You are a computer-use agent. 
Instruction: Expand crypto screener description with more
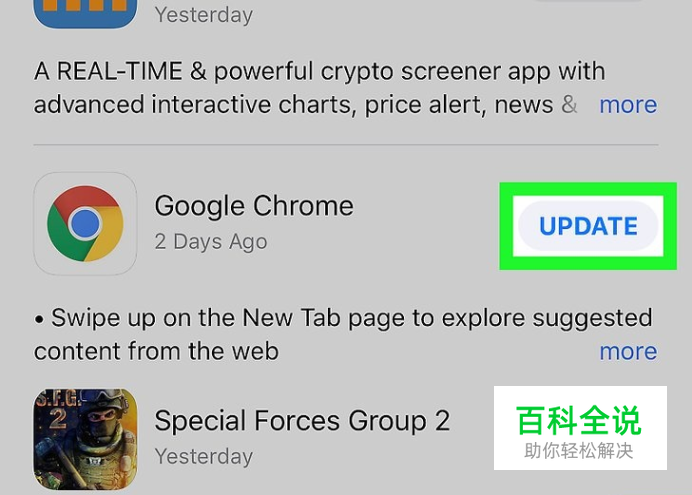point(628,105)
